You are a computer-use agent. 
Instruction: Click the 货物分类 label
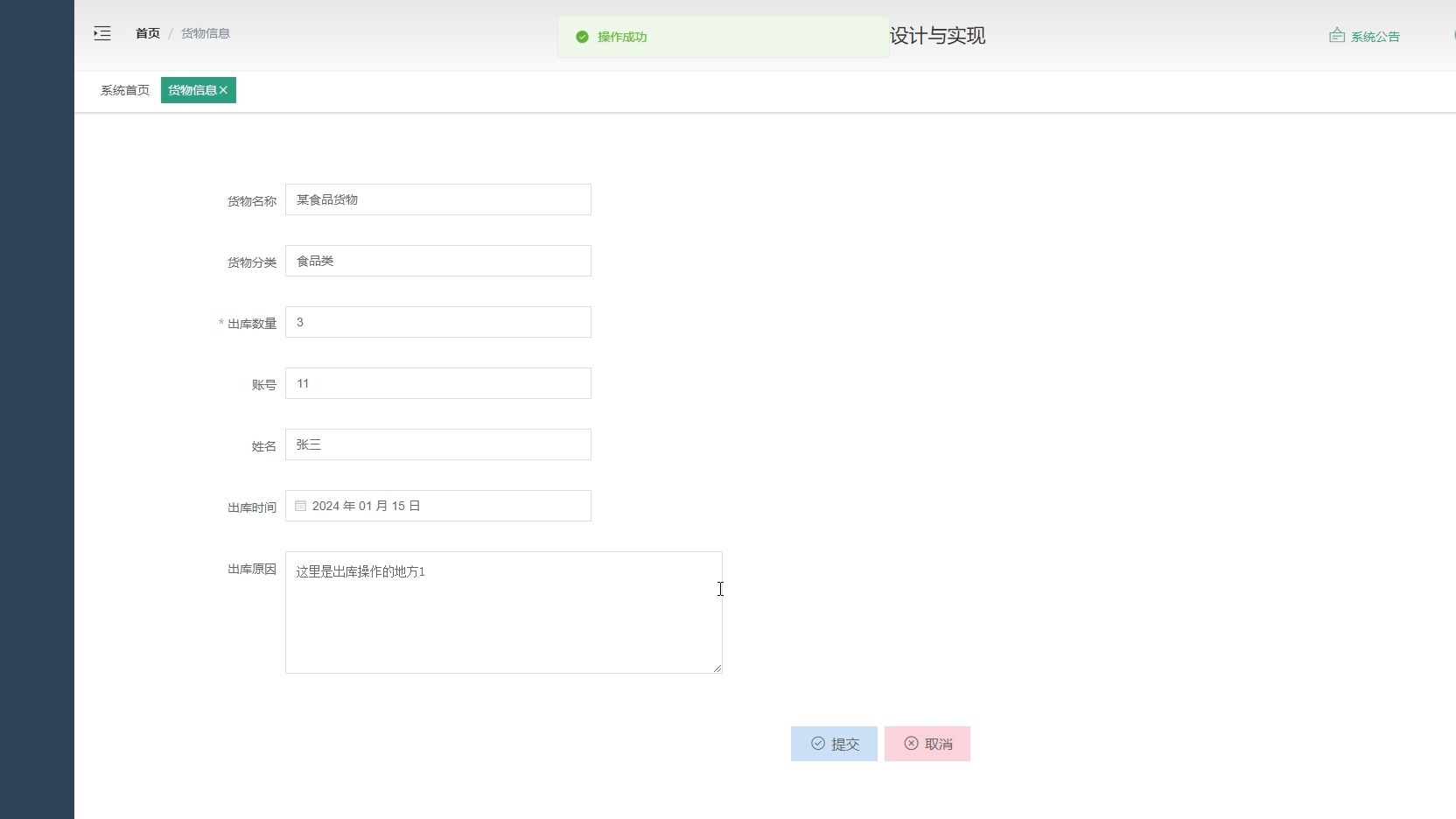[252, 262]
